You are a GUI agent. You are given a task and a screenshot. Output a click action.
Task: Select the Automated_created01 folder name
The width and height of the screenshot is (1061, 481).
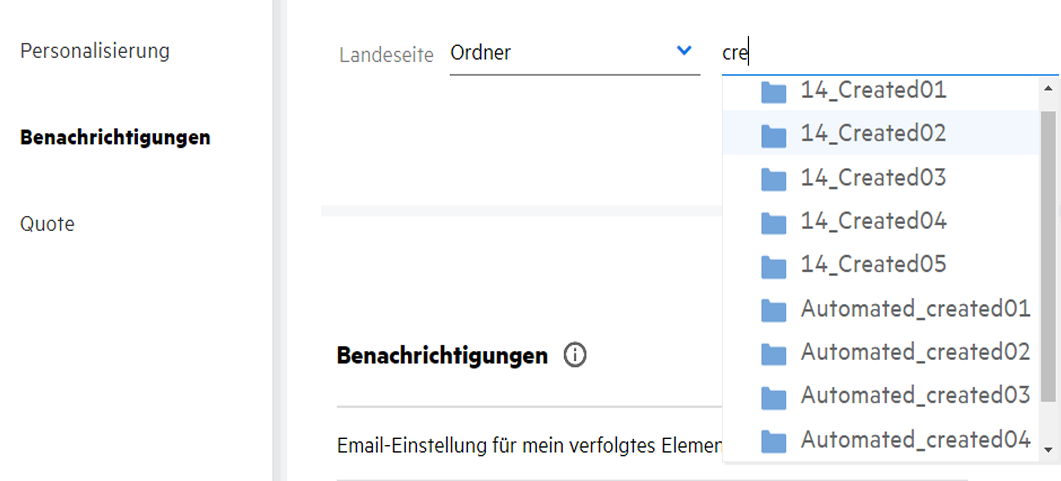[915, 309]
